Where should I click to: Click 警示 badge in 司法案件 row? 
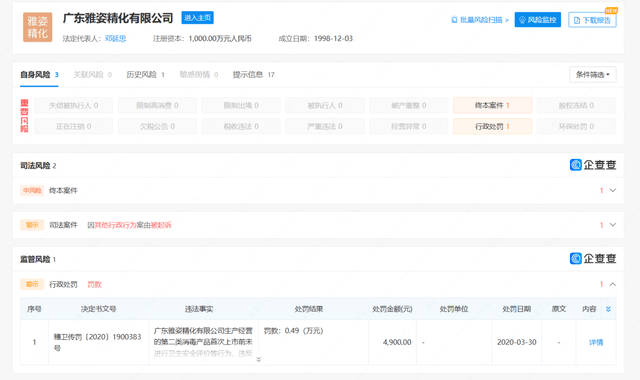pyautogui.click(x=32, y=225)
